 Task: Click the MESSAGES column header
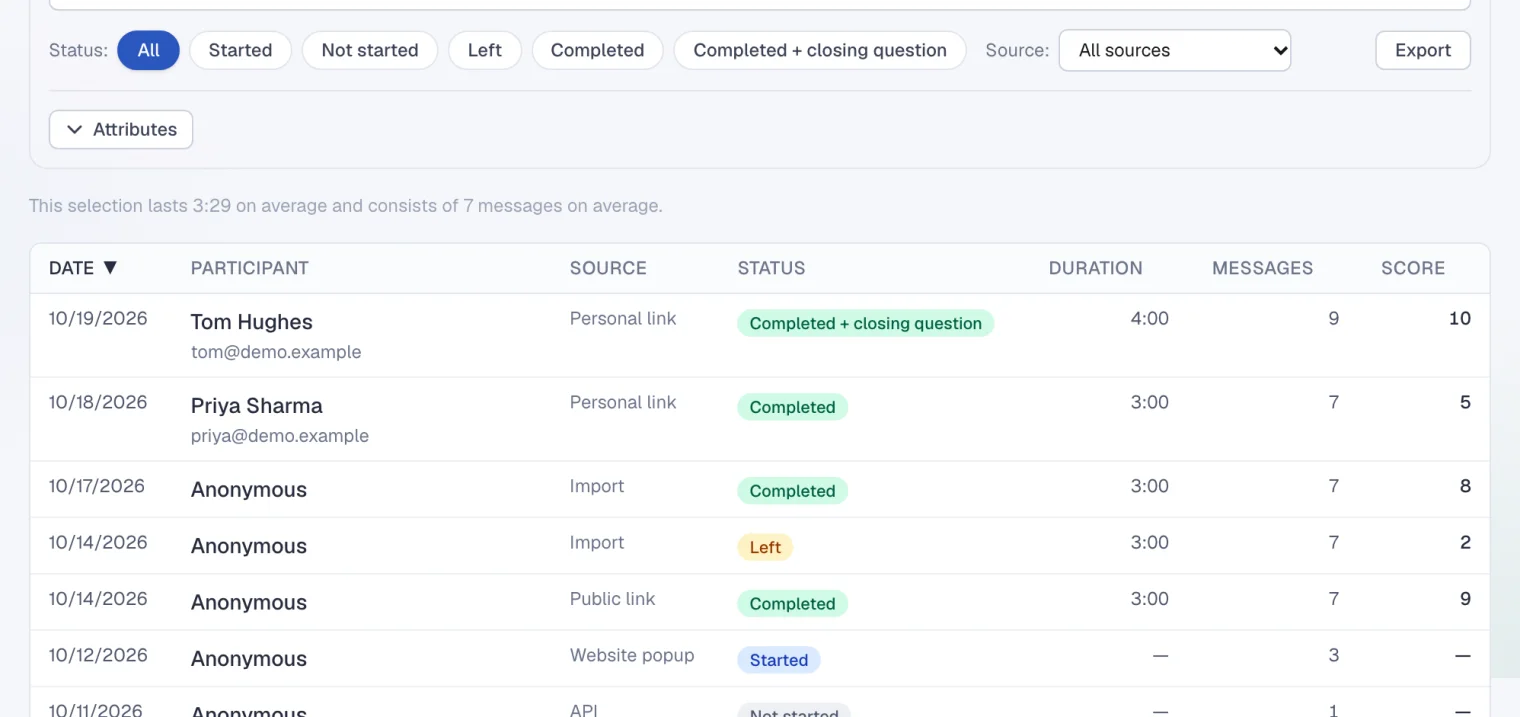coord(1262,268)
